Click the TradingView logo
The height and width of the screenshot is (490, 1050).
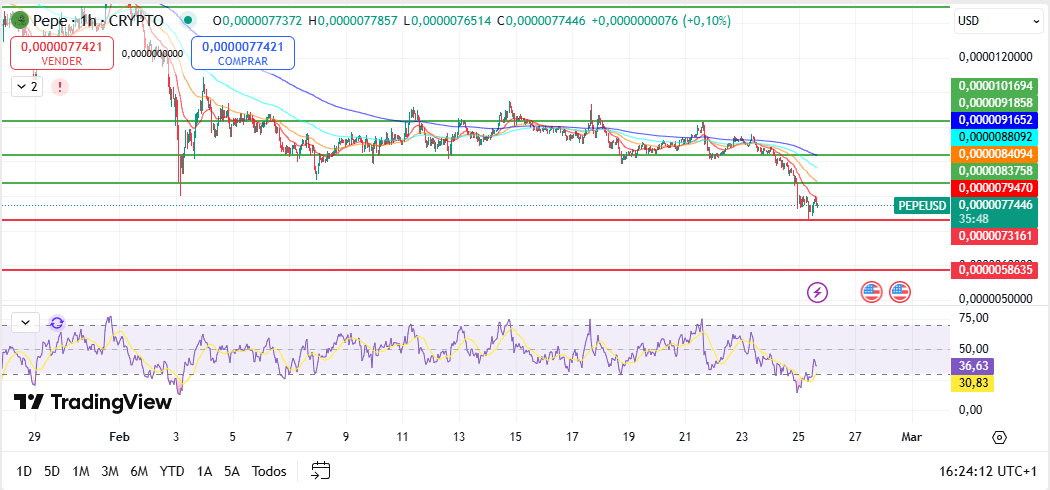pyautogui.click(x=93, y=402)
